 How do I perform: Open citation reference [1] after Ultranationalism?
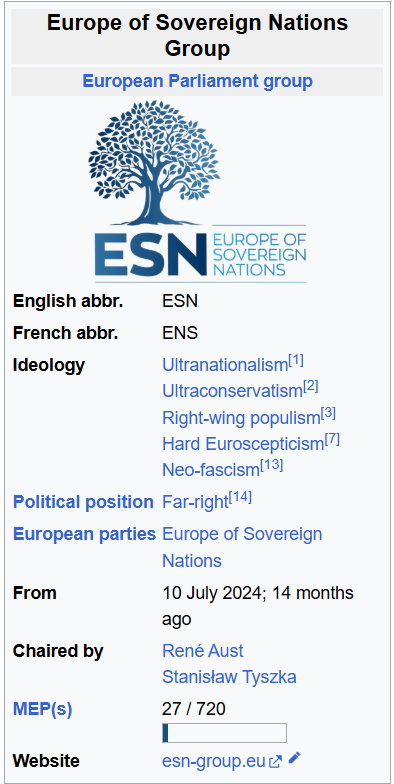[x=296, y=360]
